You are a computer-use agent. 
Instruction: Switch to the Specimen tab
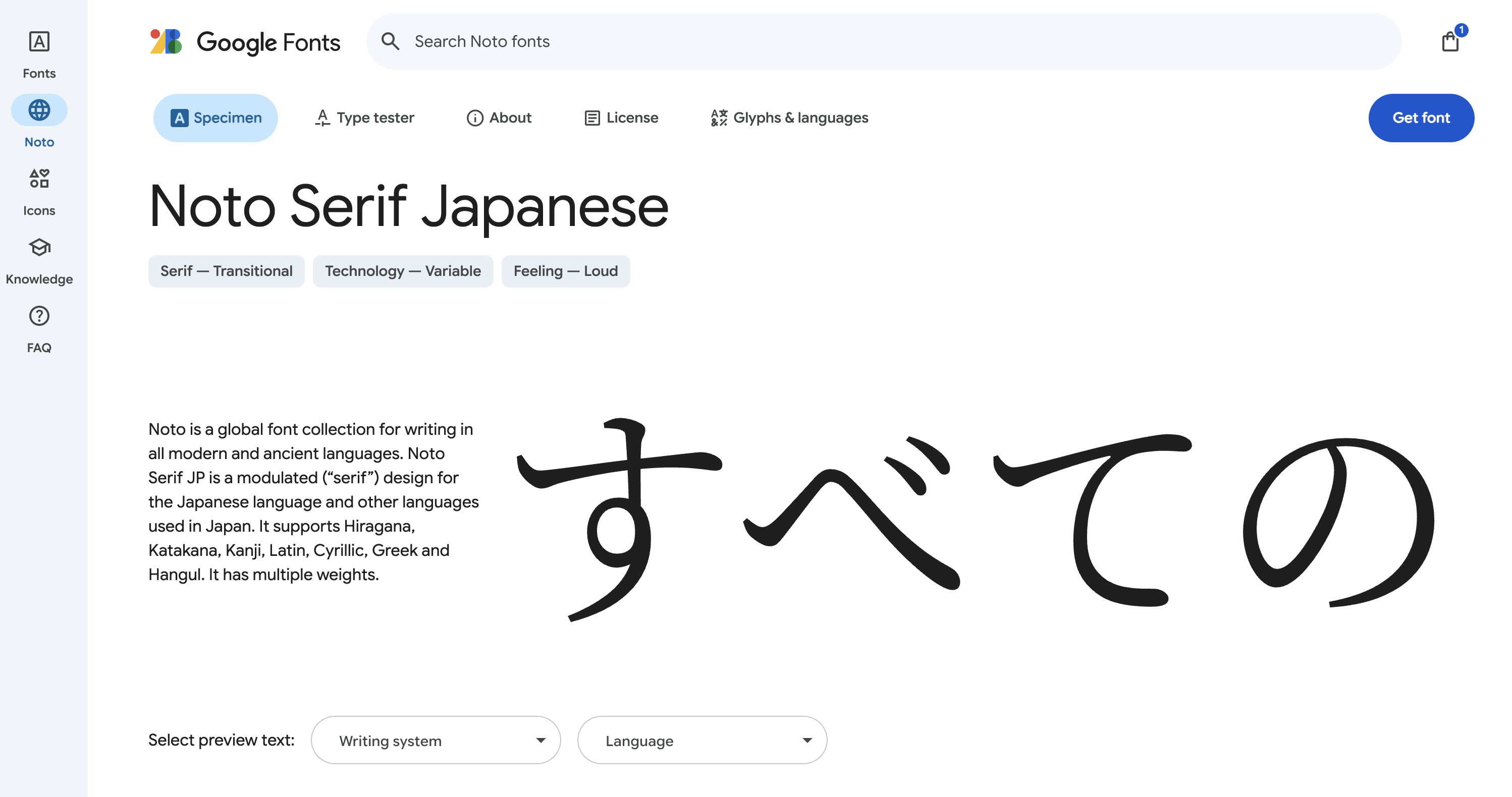[215, 118]
